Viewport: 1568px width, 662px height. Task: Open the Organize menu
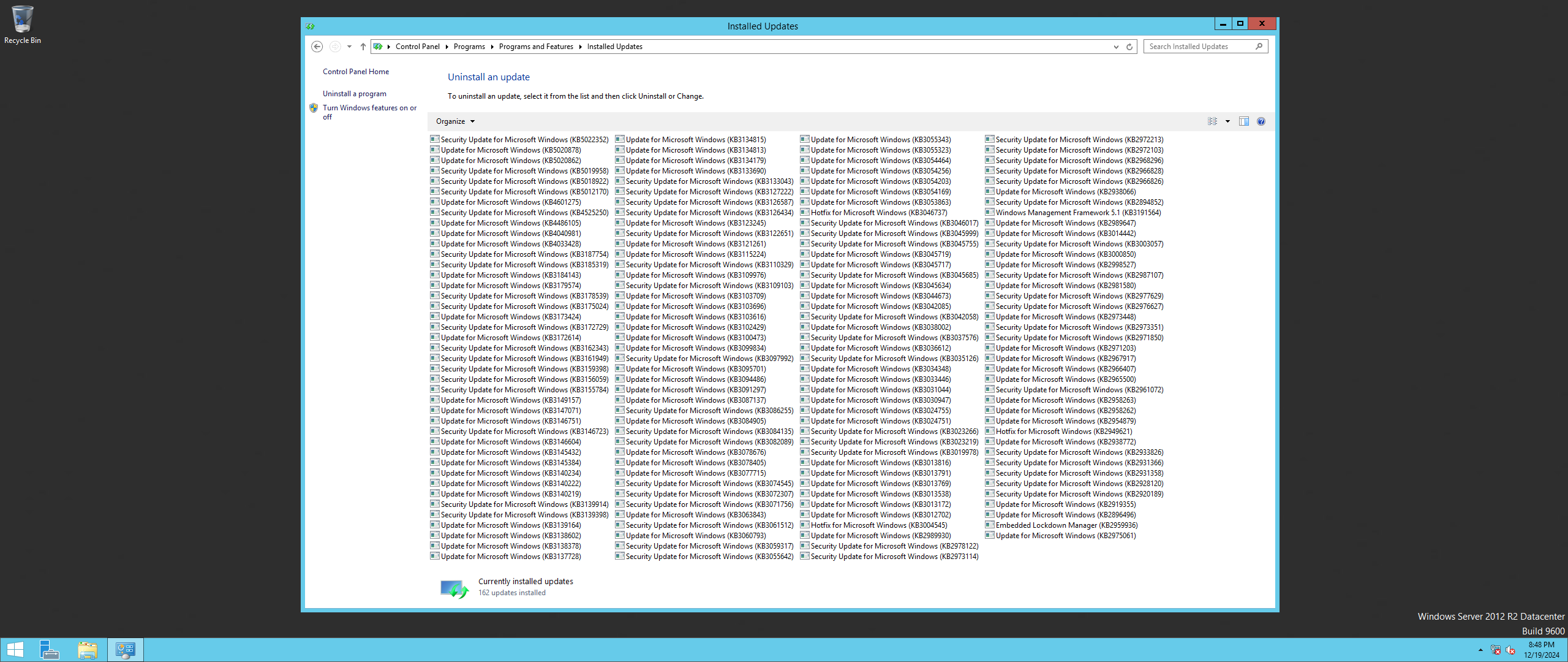[455, 121]
